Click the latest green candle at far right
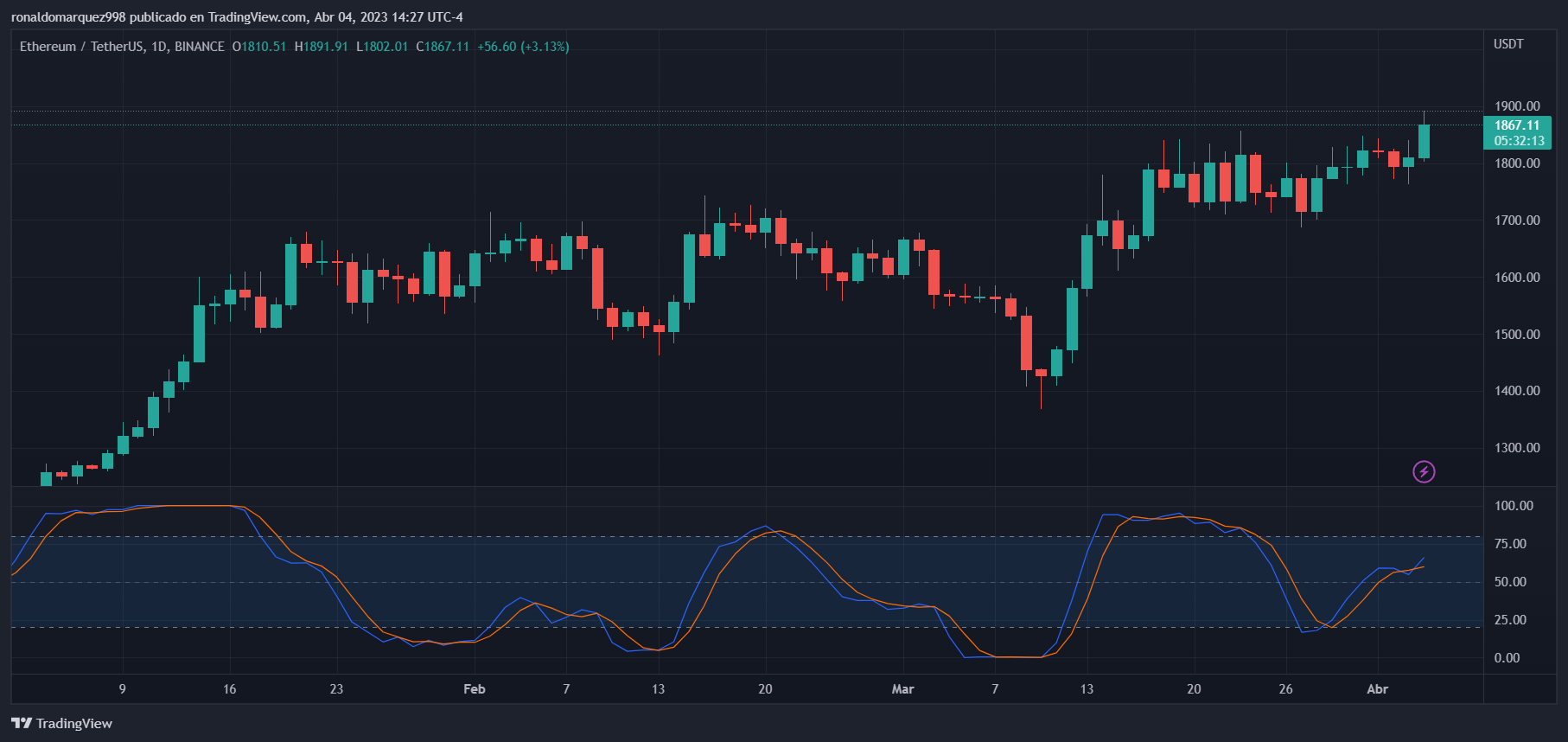This screenshot has height=742, width=1568. coord(1424,141)
